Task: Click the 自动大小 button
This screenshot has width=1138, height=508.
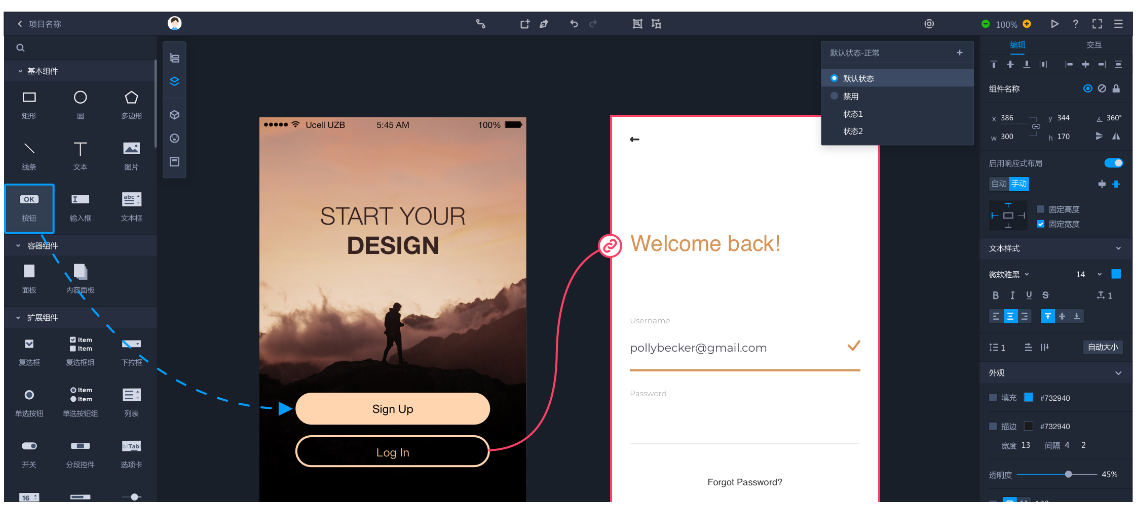Action: (1102, 347)
